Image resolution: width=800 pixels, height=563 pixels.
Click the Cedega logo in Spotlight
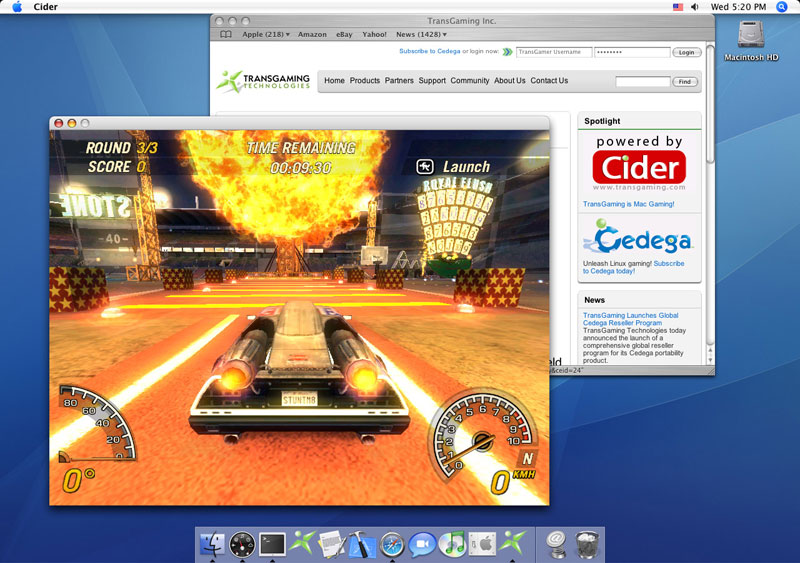coord(637,236)
